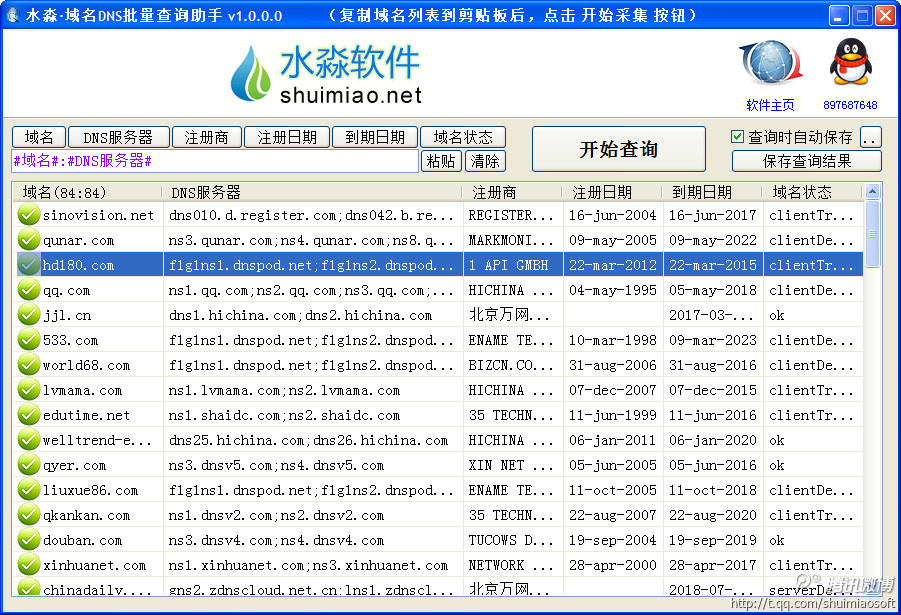Image resolution: width=901 pixels, height=615 pixels.
Task: Click registration date 07-dec-2007
Action: (x=613, y=390)
